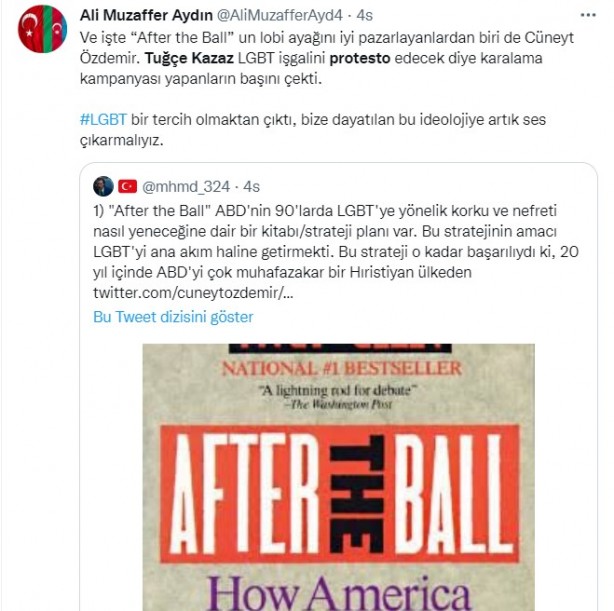Open Ali Muzaffer Aydın's profile avatar

coord(42,29)
